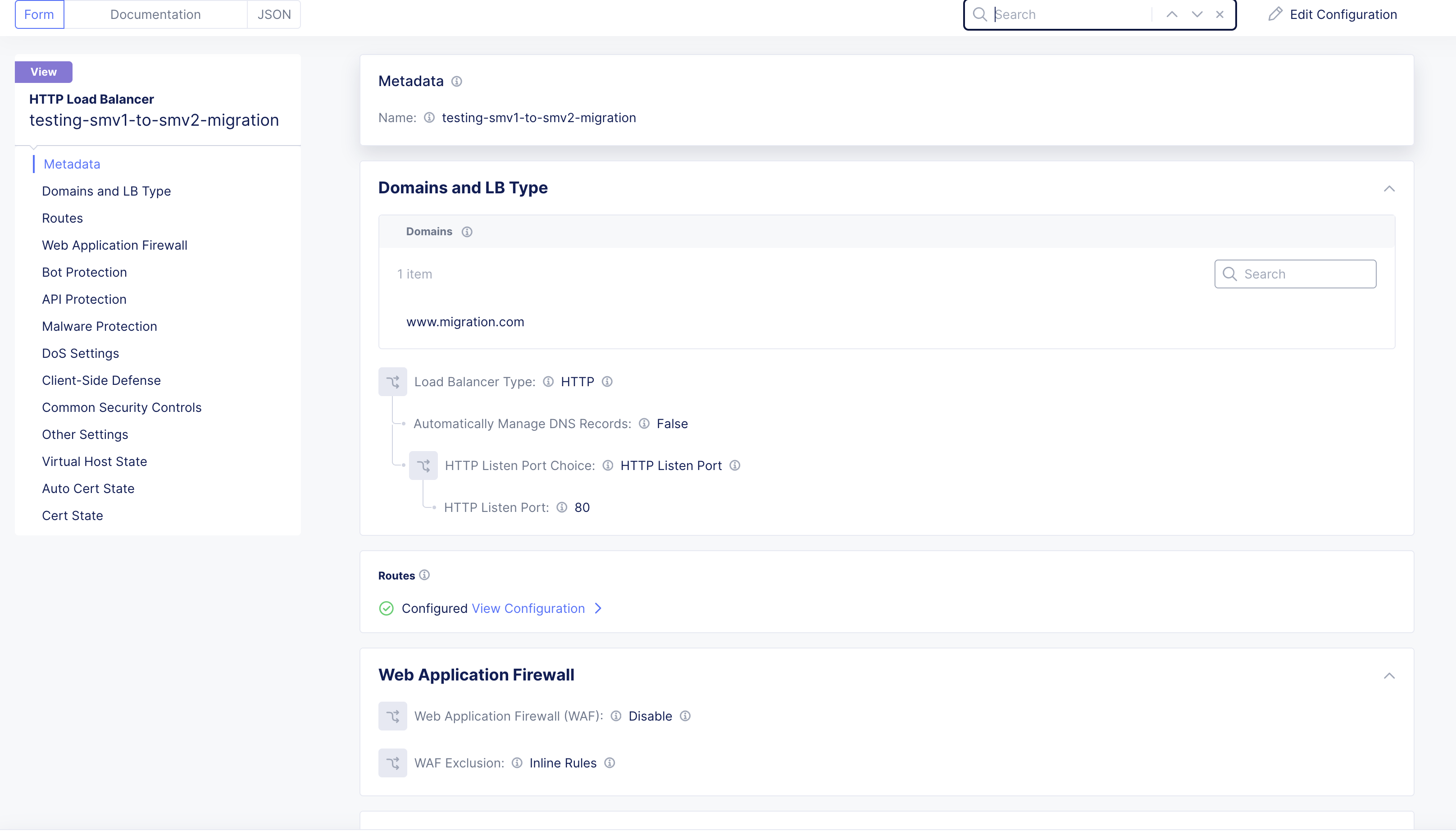The width and height of the screenshot is (1456, 840).
Task: Switch to the Documentation tab
Action: pyautogui.click(x=155, y=14)
